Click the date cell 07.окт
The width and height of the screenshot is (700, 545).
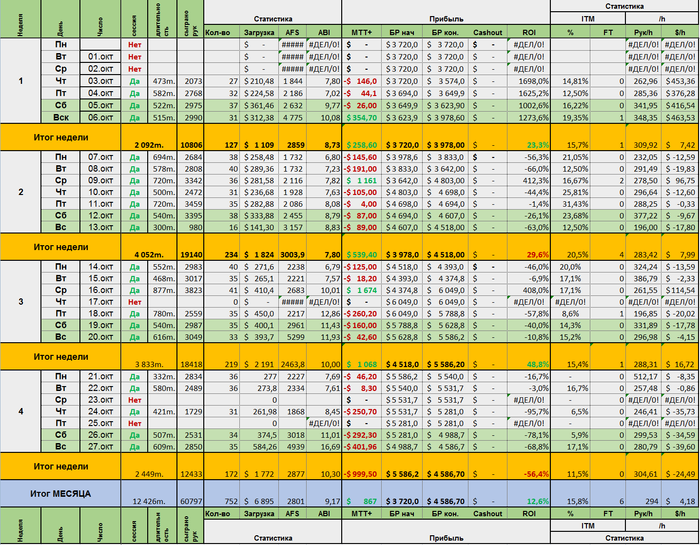pyautogui.click(x=100, y=157)
